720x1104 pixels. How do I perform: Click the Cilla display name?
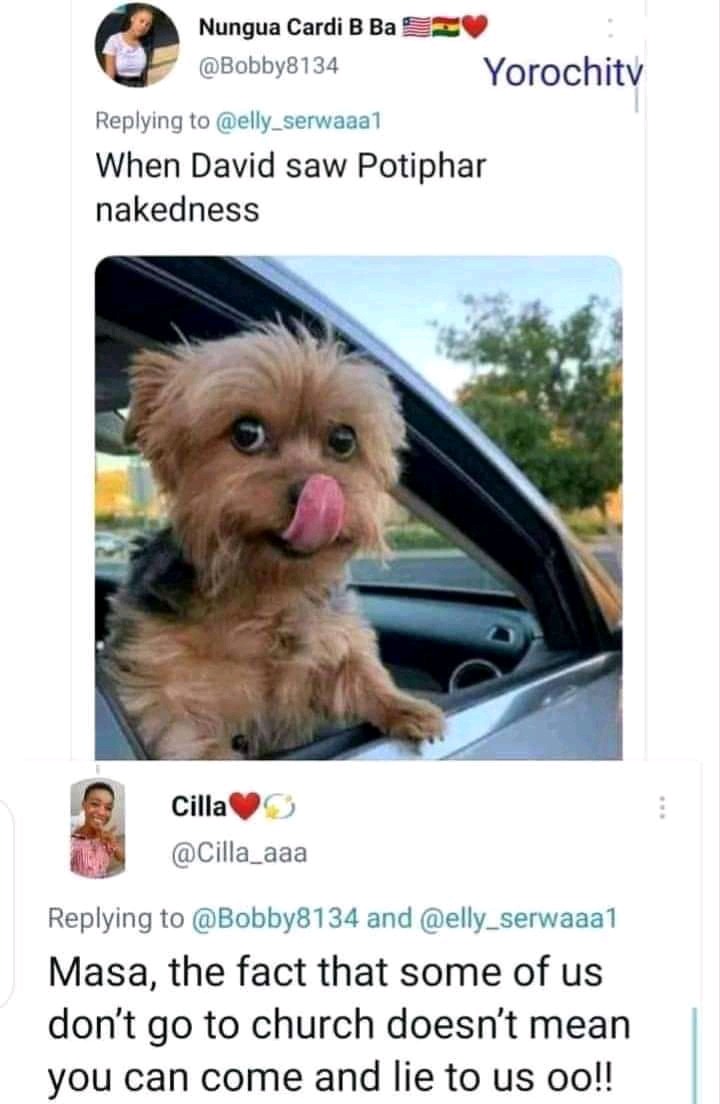[198, 807]
